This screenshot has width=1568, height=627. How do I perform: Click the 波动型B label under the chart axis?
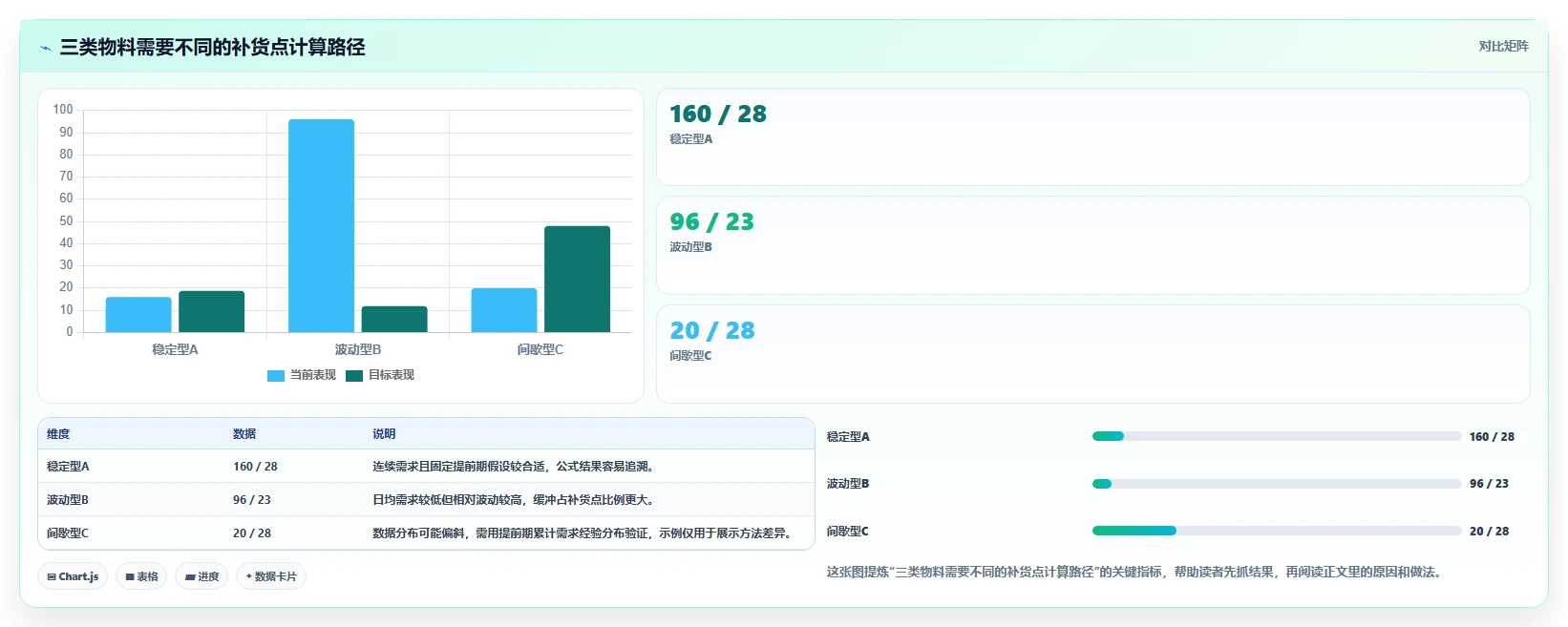(358, 350)
